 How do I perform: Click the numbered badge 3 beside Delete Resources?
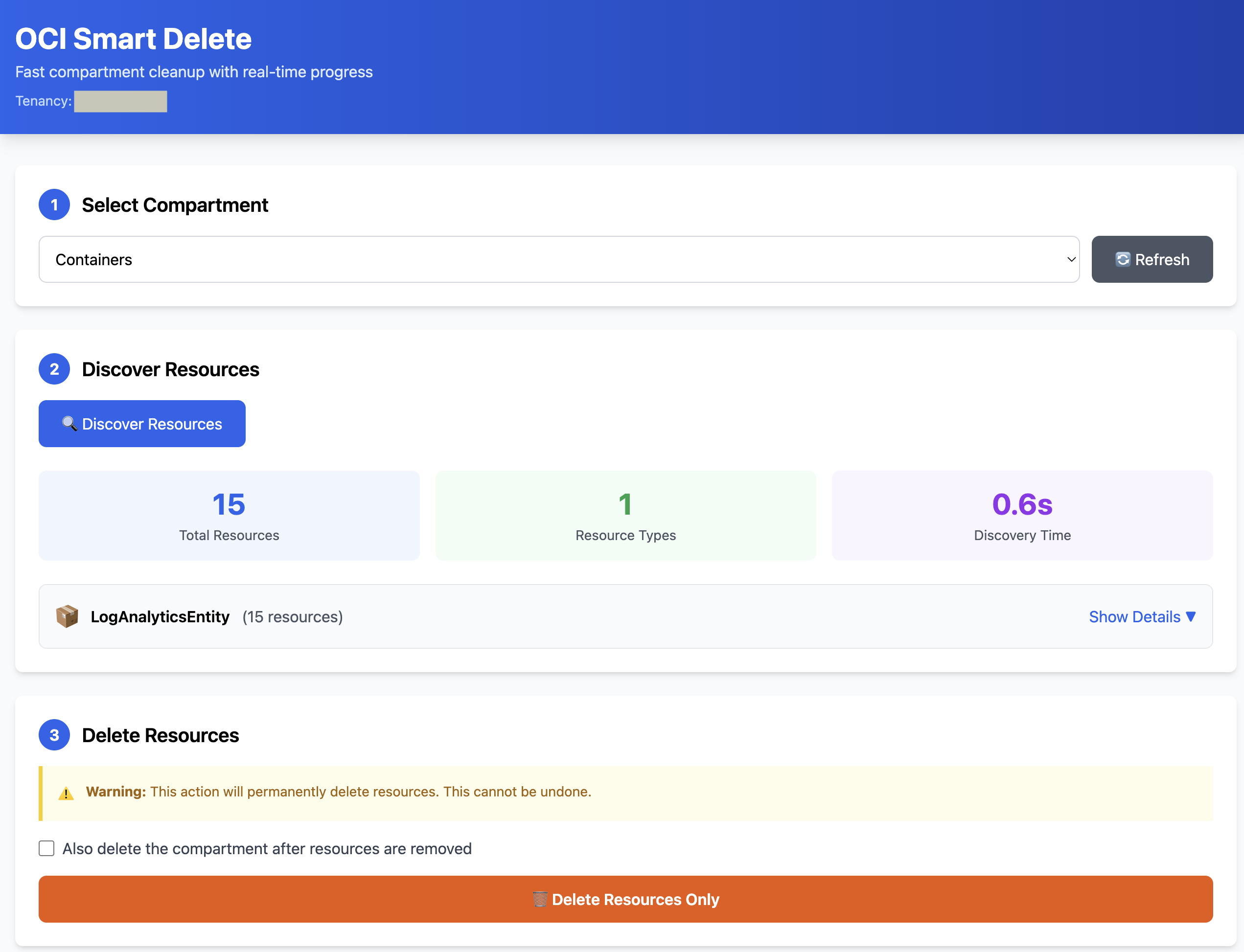click(x=54, y=734)
